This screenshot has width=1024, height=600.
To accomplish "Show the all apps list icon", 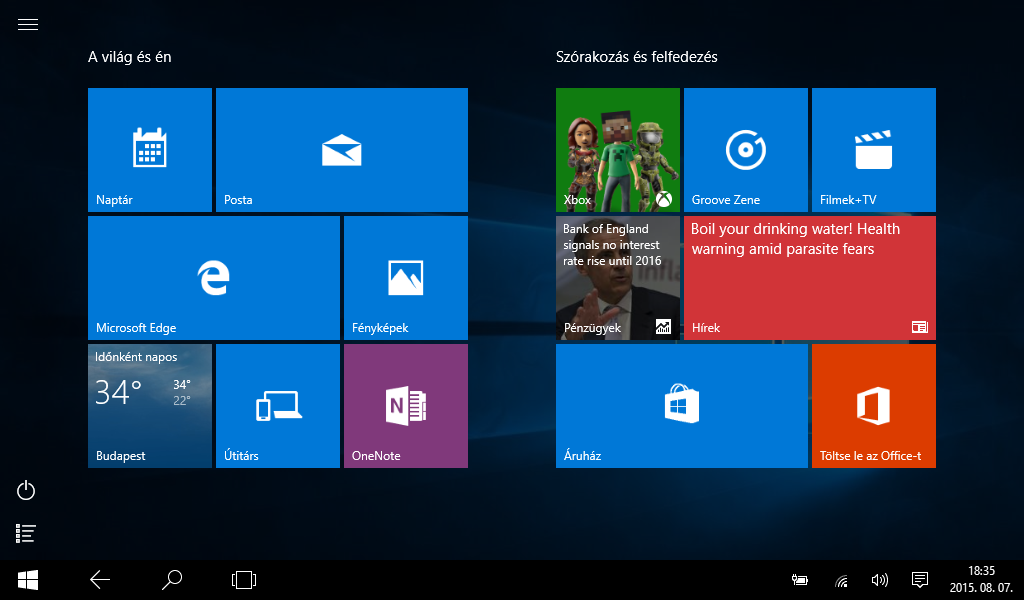I will [x=27, y=534].
